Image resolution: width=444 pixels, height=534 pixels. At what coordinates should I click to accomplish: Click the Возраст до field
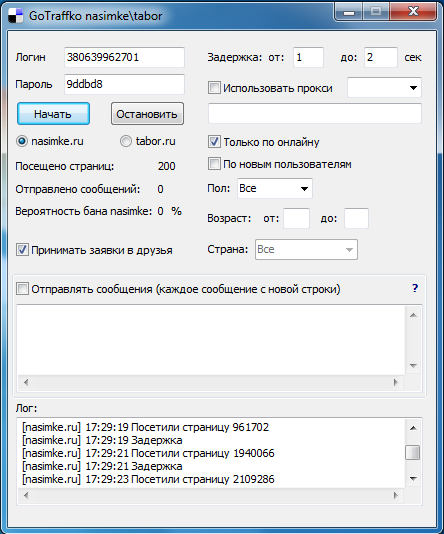[x=356, y=218]
